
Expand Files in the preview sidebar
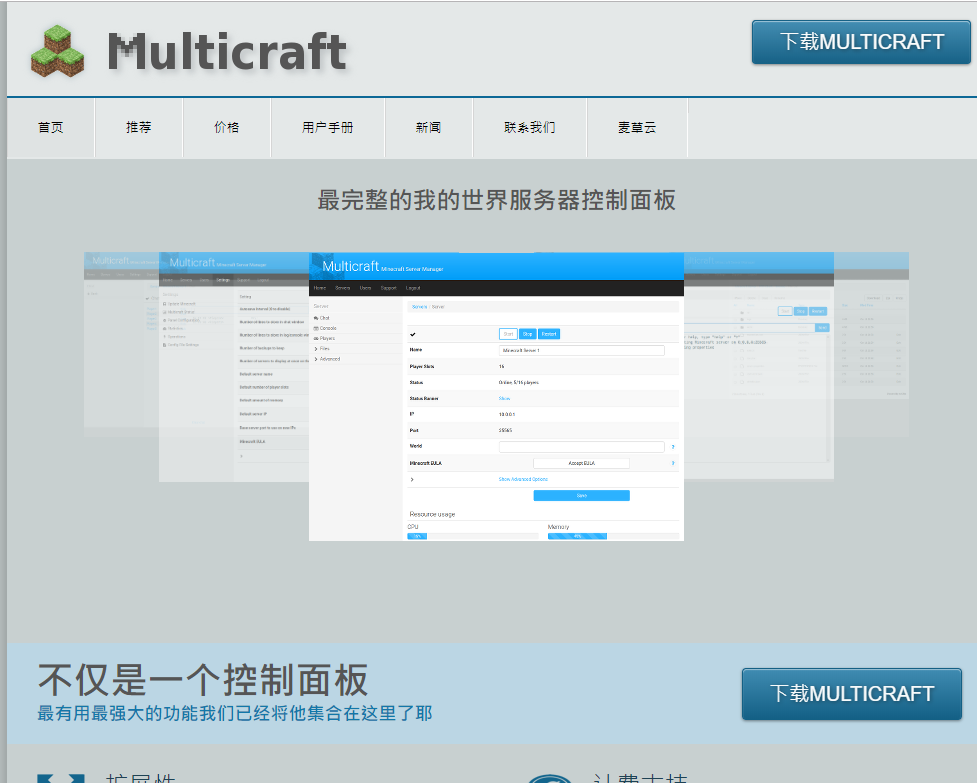324,349
